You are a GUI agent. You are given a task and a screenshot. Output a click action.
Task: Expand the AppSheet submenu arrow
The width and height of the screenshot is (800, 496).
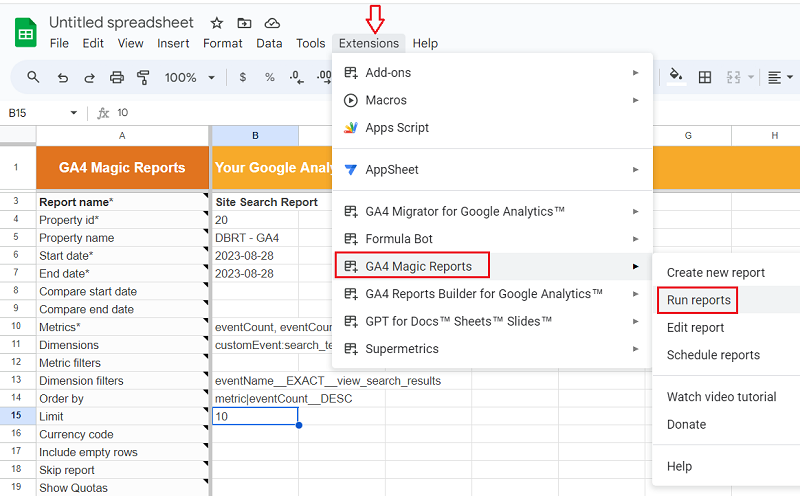[x=636, y=169]
